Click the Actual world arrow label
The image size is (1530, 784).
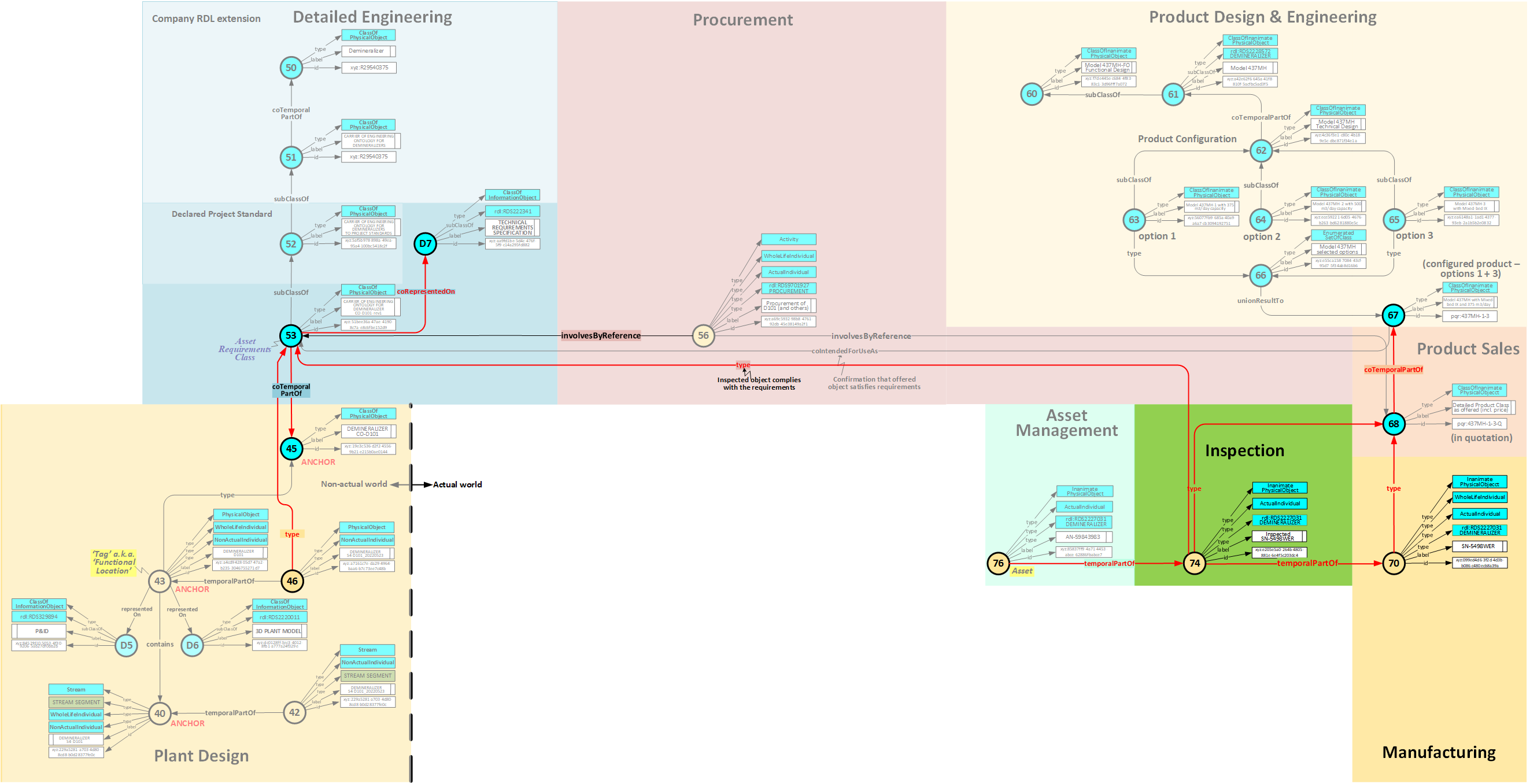[457, 485]
